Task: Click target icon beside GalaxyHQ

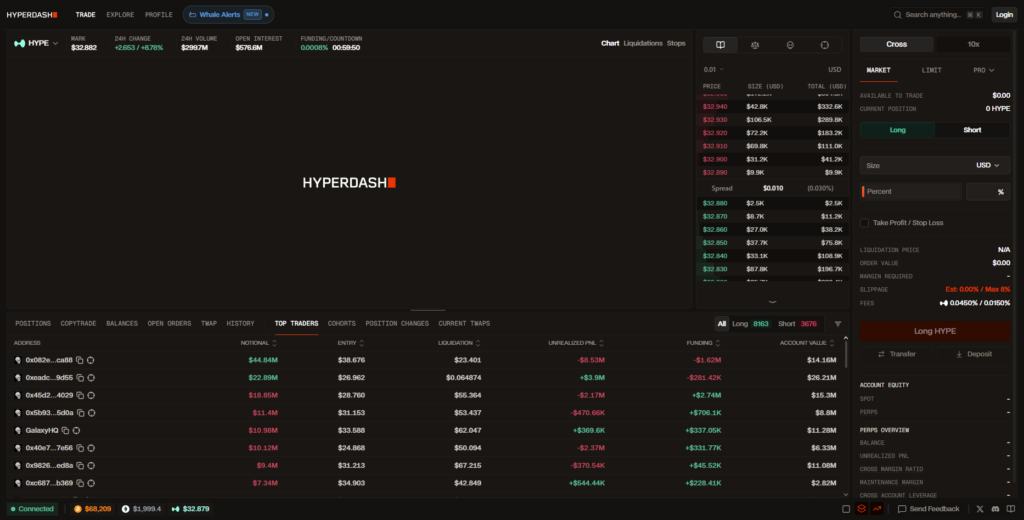Action: coord(76,431)
